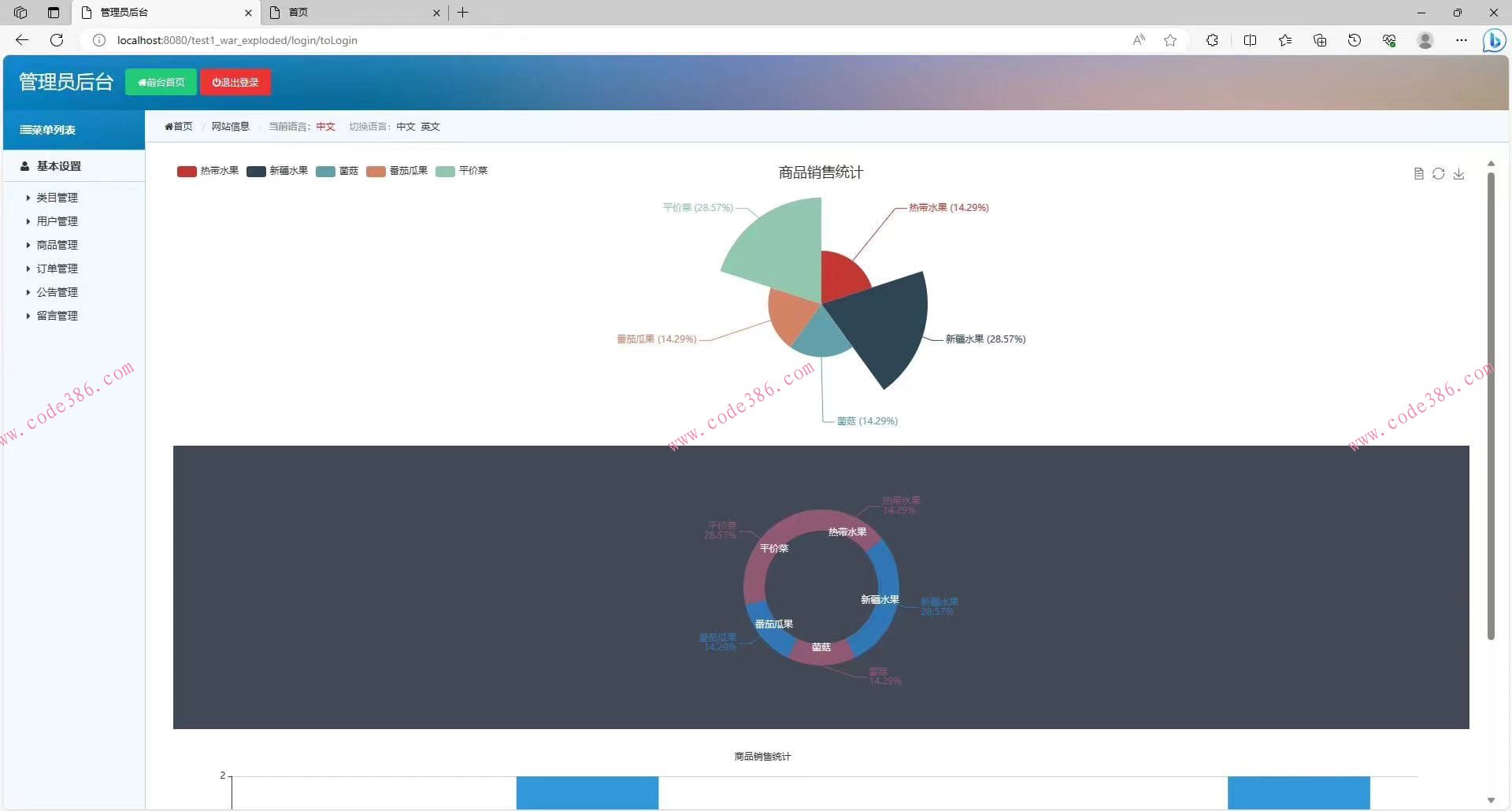This screenshot has width=1512, height=811.
Task: Open the chart data view icon
Action: pos(1418,174)
